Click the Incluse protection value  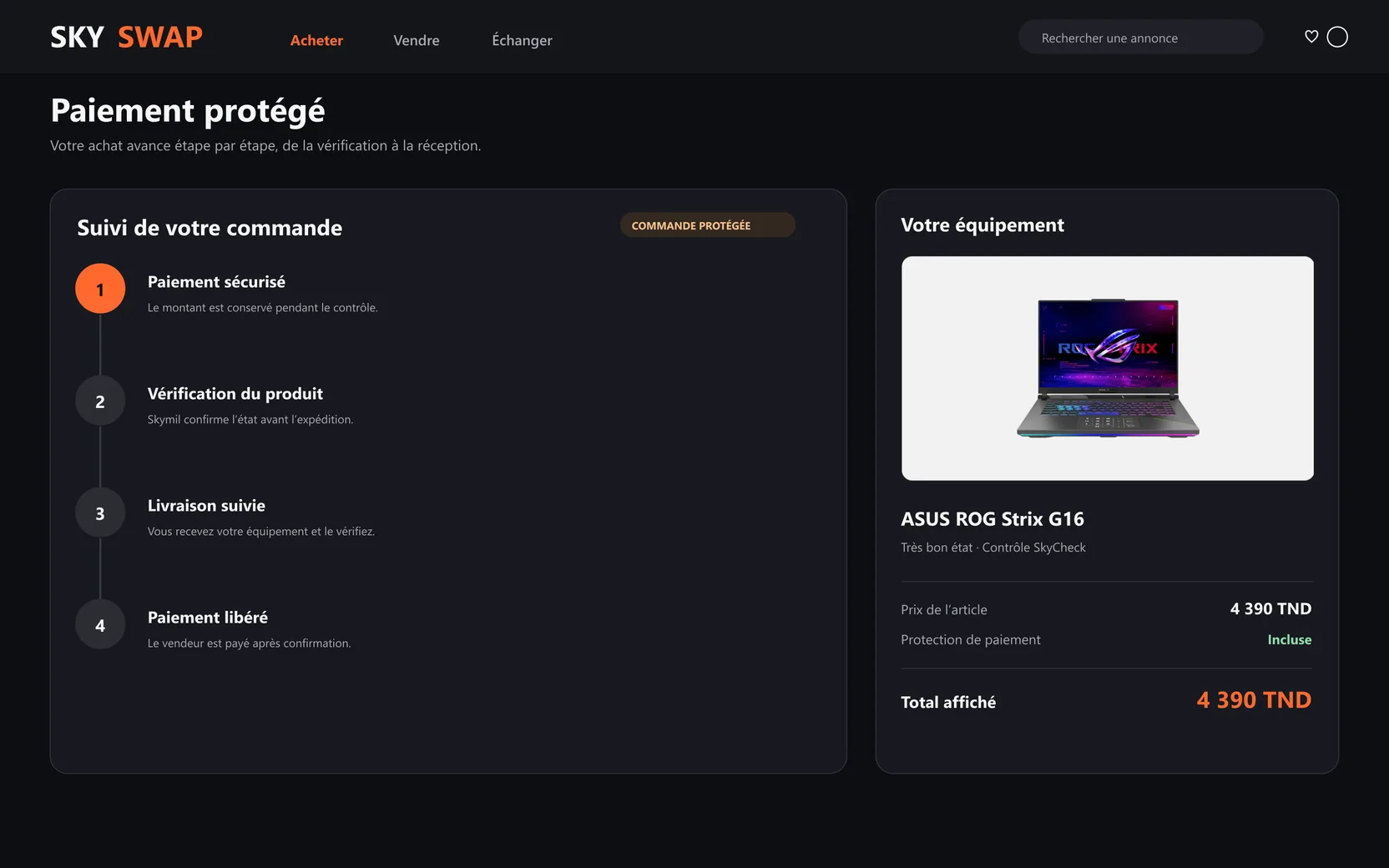coord(1290,639)
